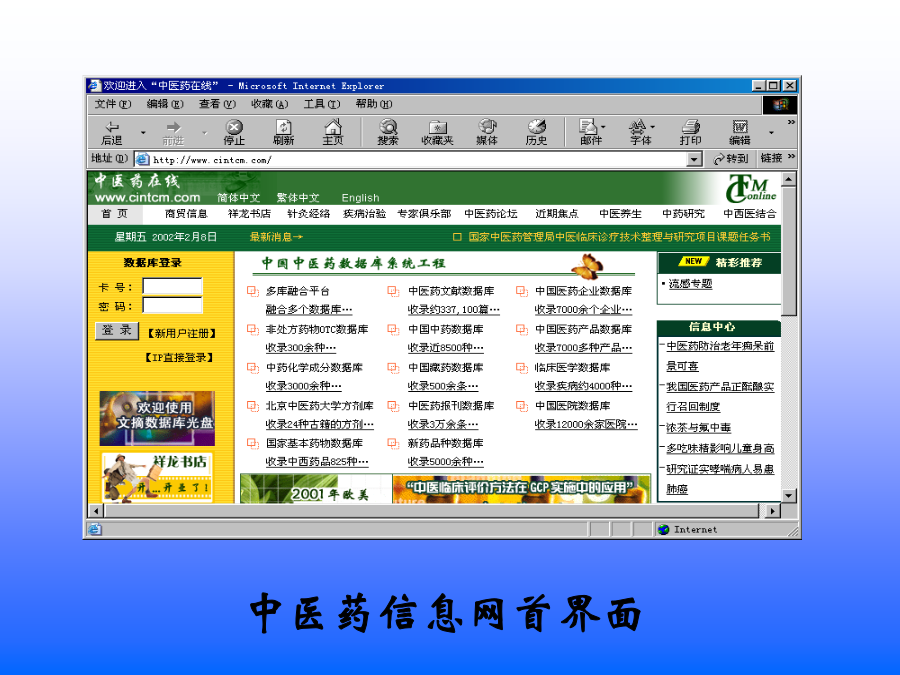The width and height of the screenshot is (900, 675).
Task: Click the Forward (前进) toolbar button
Action: [173, 133]
